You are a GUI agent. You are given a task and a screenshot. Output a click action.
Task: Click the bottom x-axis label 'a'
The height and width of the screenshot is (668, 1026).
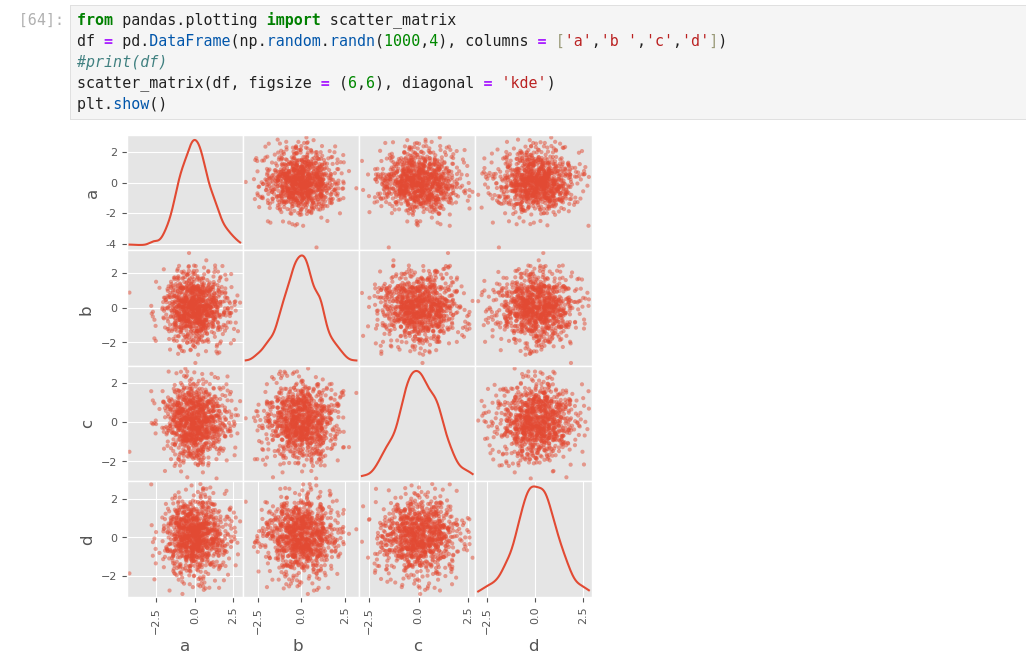click(185, 646)
